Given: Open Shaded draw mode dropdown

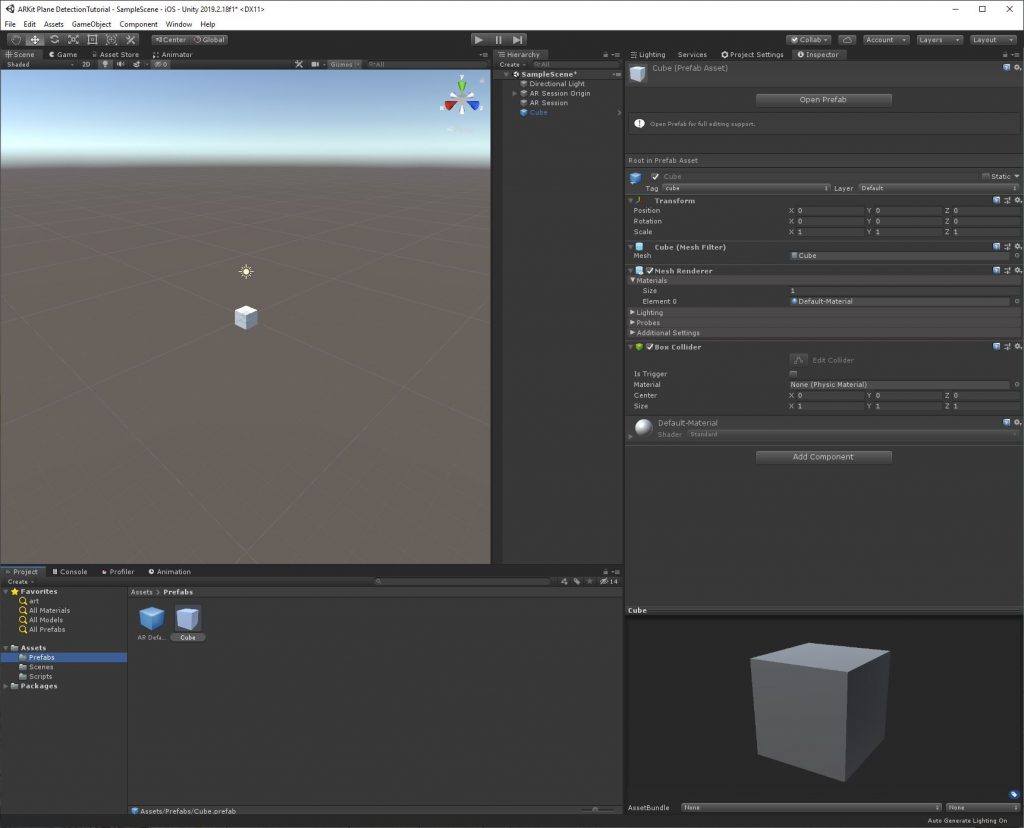Looking at the screenshot, I should [x=39, y=64].
